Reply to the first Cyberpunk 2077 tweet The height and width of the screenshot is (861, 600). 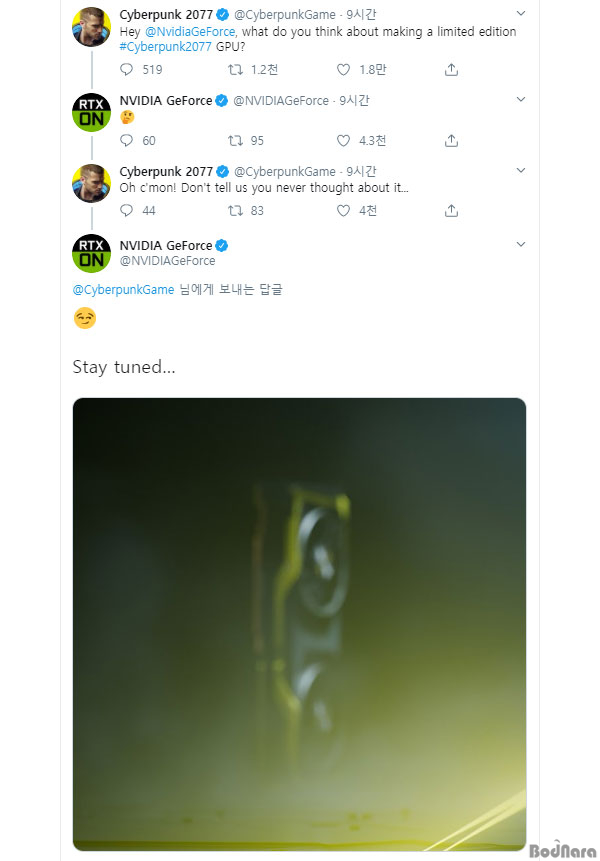pyautogui.click(x=126, y=69)
